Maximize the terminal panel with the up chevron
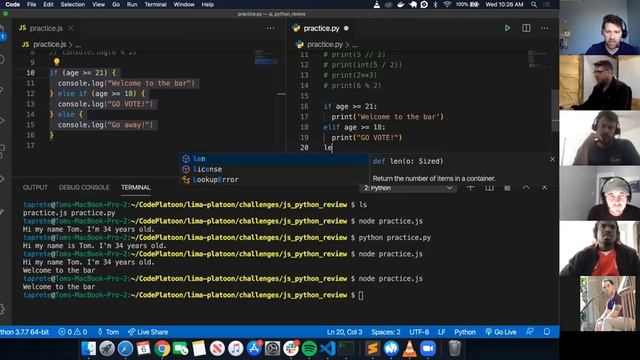Screen dimensions: 640x360 (x=526, y=188)
